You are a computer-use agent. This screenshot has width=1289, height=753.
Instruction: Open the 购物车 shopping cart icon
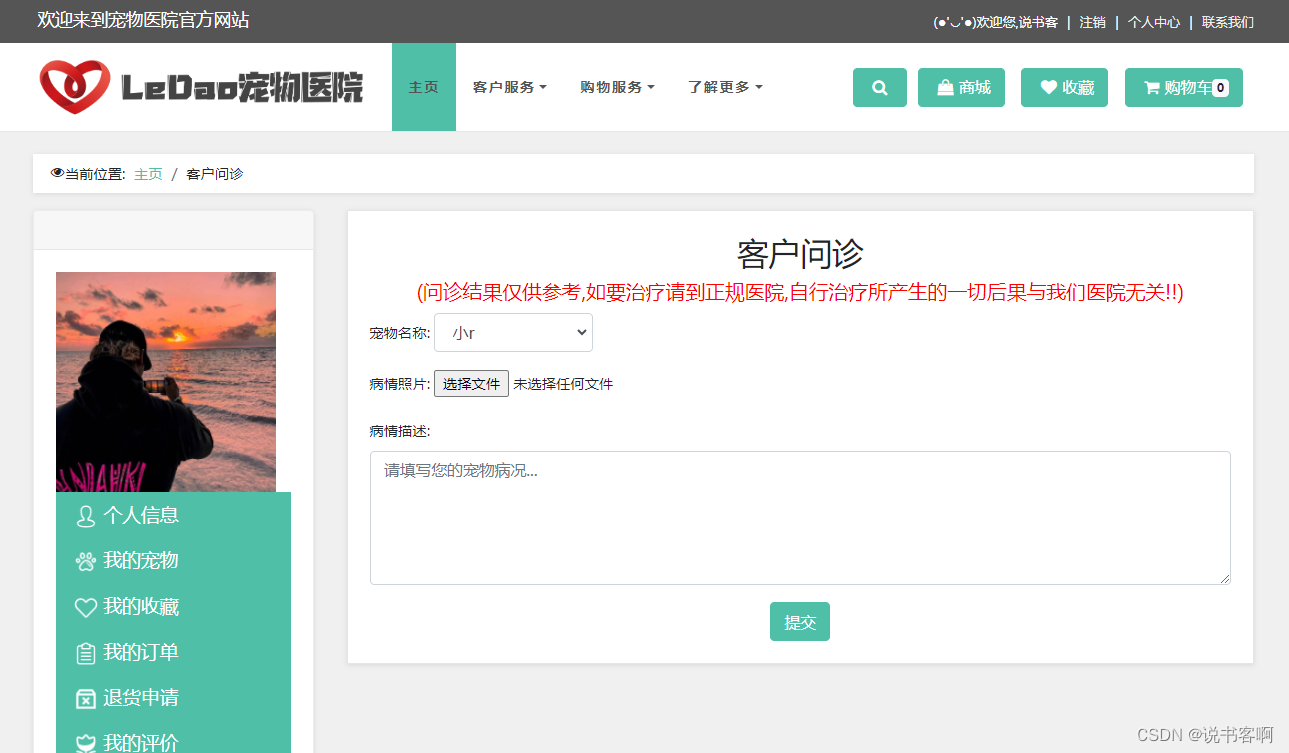(x=1183, y=87)
